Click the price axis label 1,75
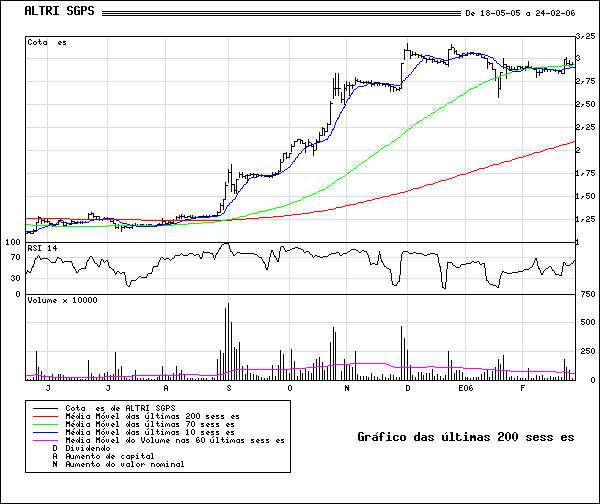 pos(585,173)
